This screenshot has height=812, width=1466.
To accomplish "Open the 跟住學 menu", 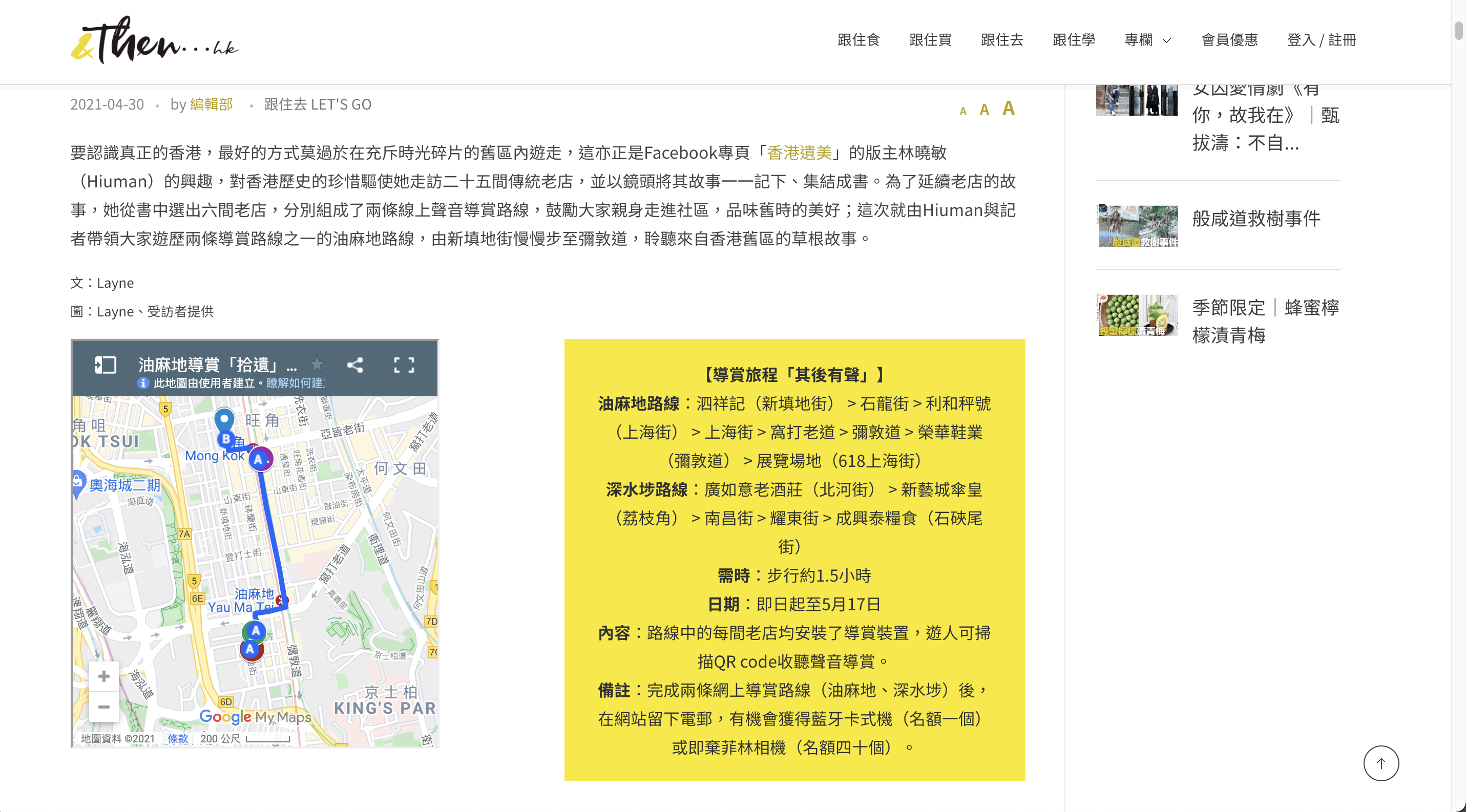I will point(1074,40).
